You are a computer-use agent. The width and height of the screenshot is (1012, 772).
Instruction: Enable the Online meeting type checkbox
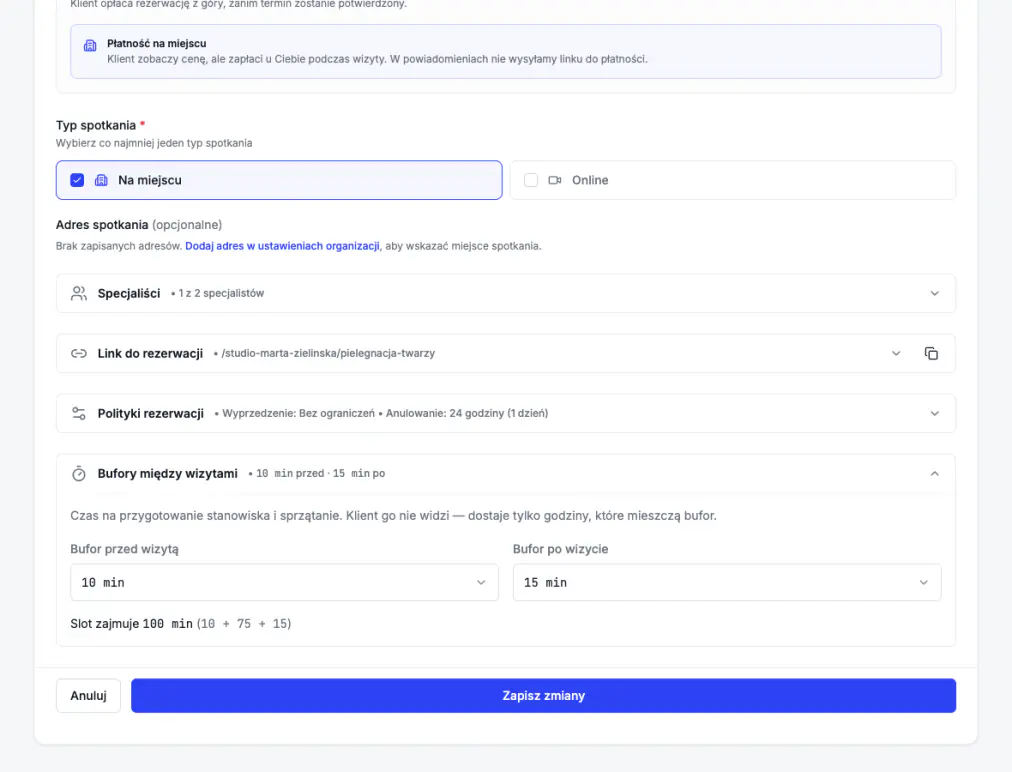[x=531, y=180]
